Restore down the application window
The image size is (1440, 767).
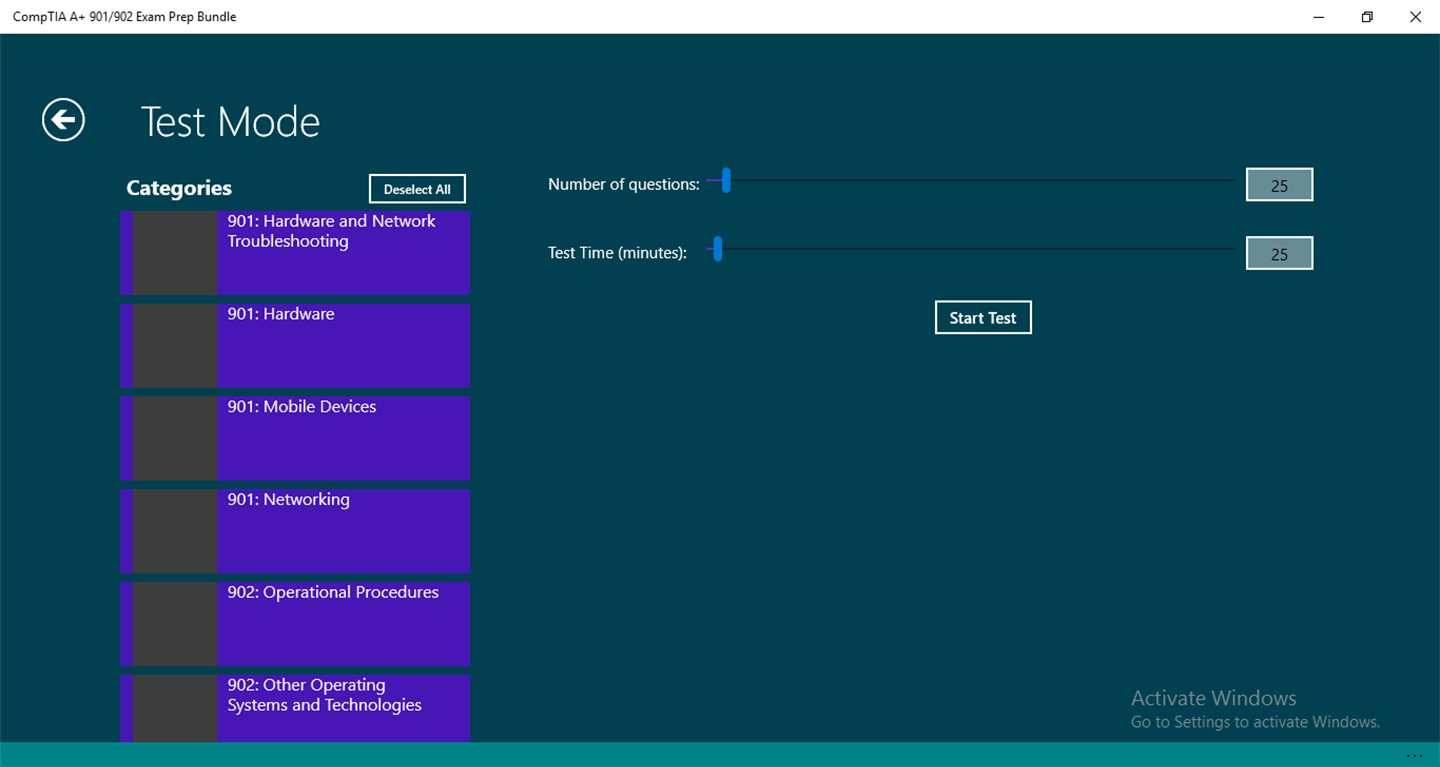(x=1367, y=17)
